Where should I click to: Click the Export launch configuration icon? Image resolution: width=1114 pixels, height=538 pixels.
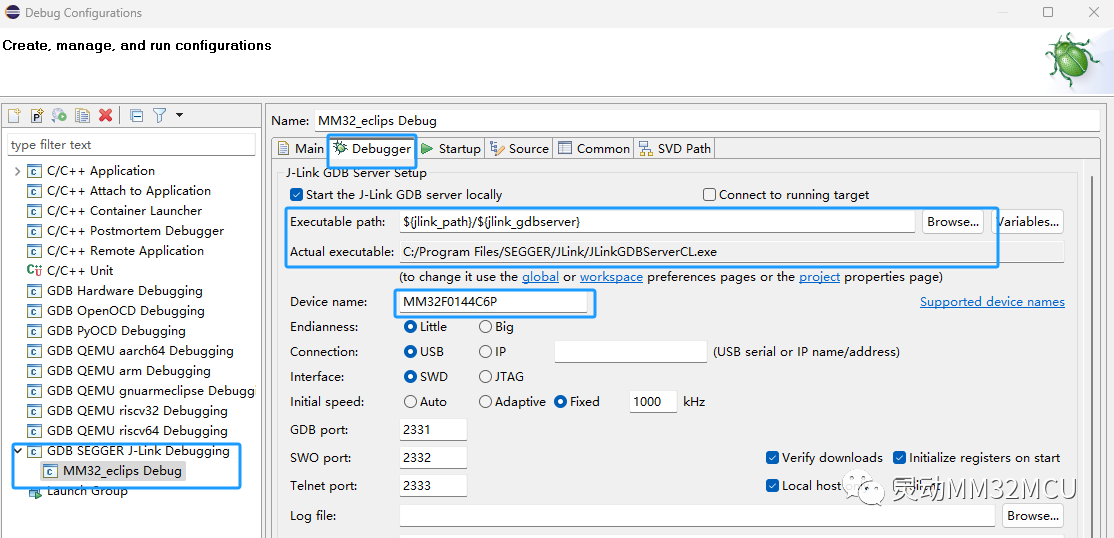pyautogui.click(x=60, y=116)
